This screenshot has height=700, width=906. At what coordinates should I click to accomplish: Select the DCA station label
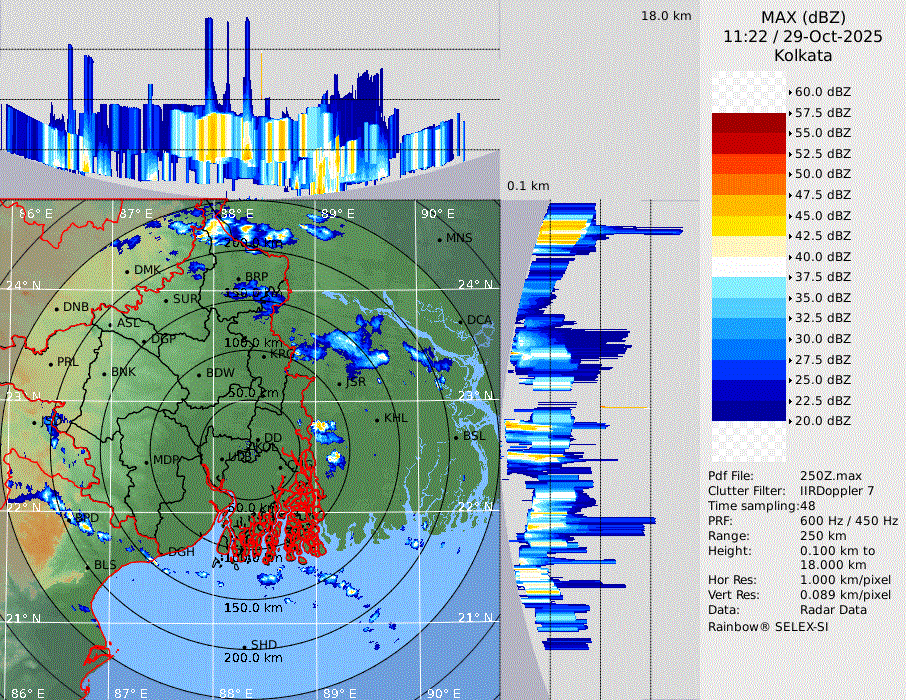(x=479, y=320)
